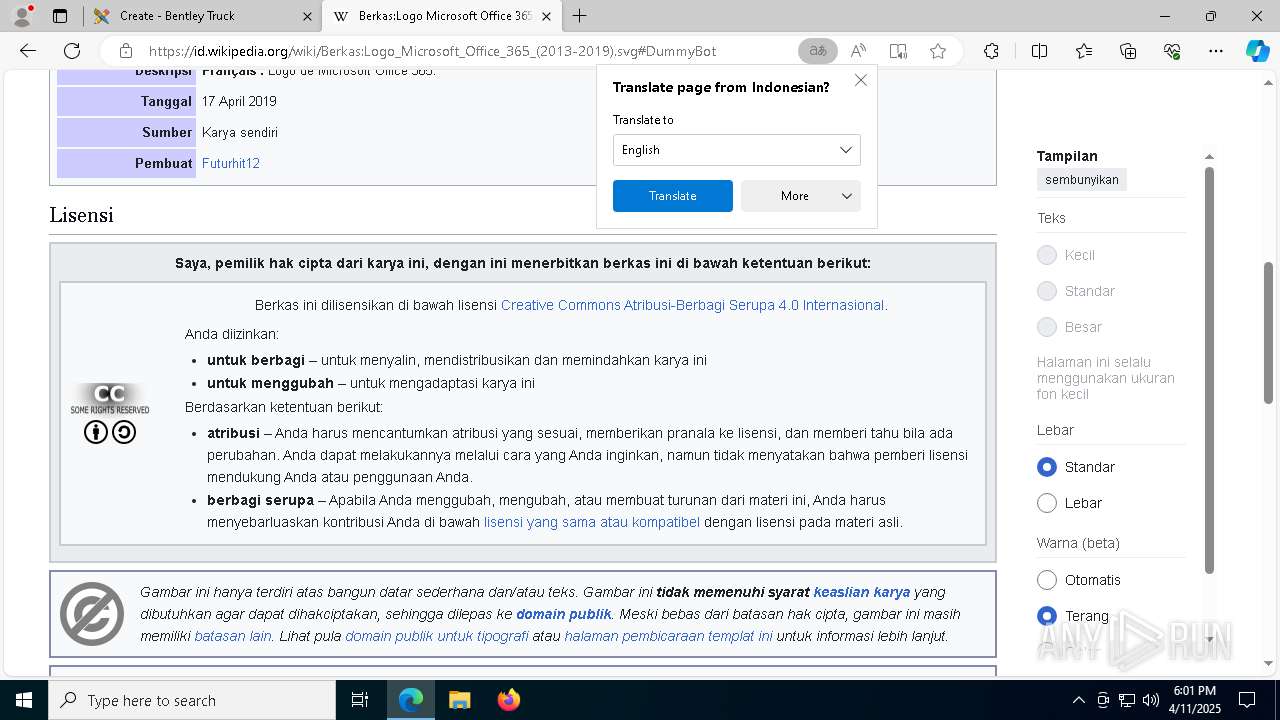Add a new browser tab
The image size is (1280, 720).
point(580,16)
